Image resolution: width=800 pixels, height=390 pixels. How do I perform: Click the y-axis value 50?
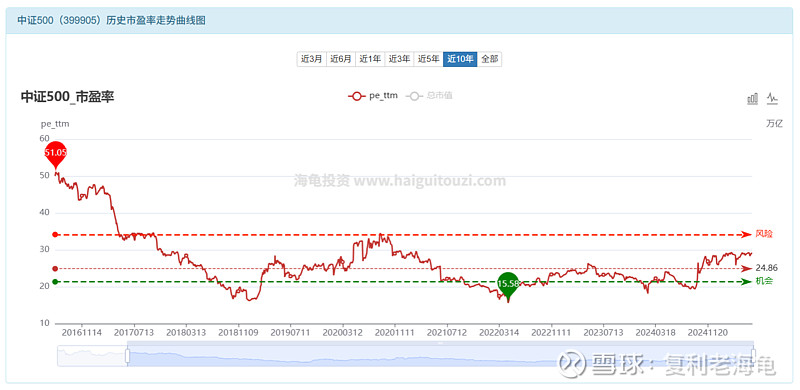(44, 176)
